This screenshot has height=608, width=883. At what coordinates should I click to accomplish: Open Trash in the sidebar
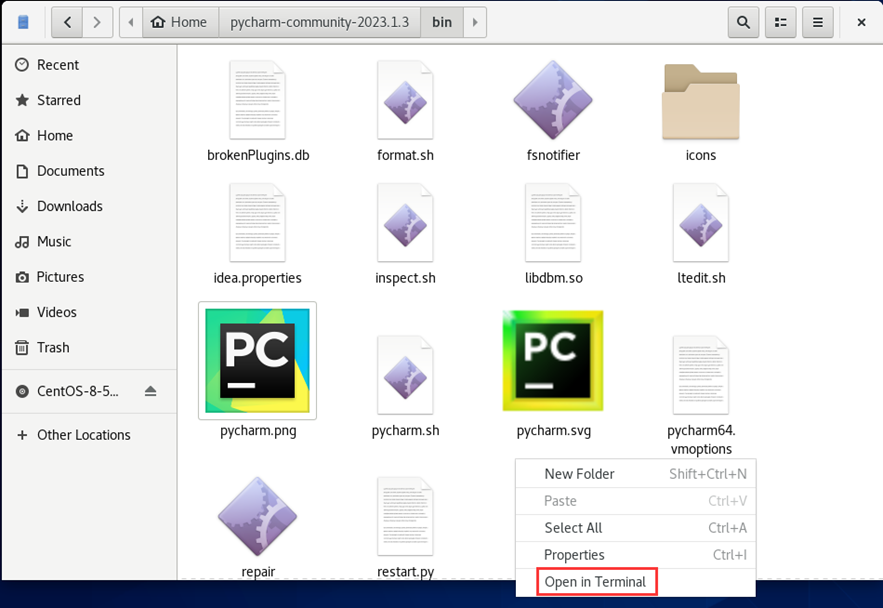(89, 348)
